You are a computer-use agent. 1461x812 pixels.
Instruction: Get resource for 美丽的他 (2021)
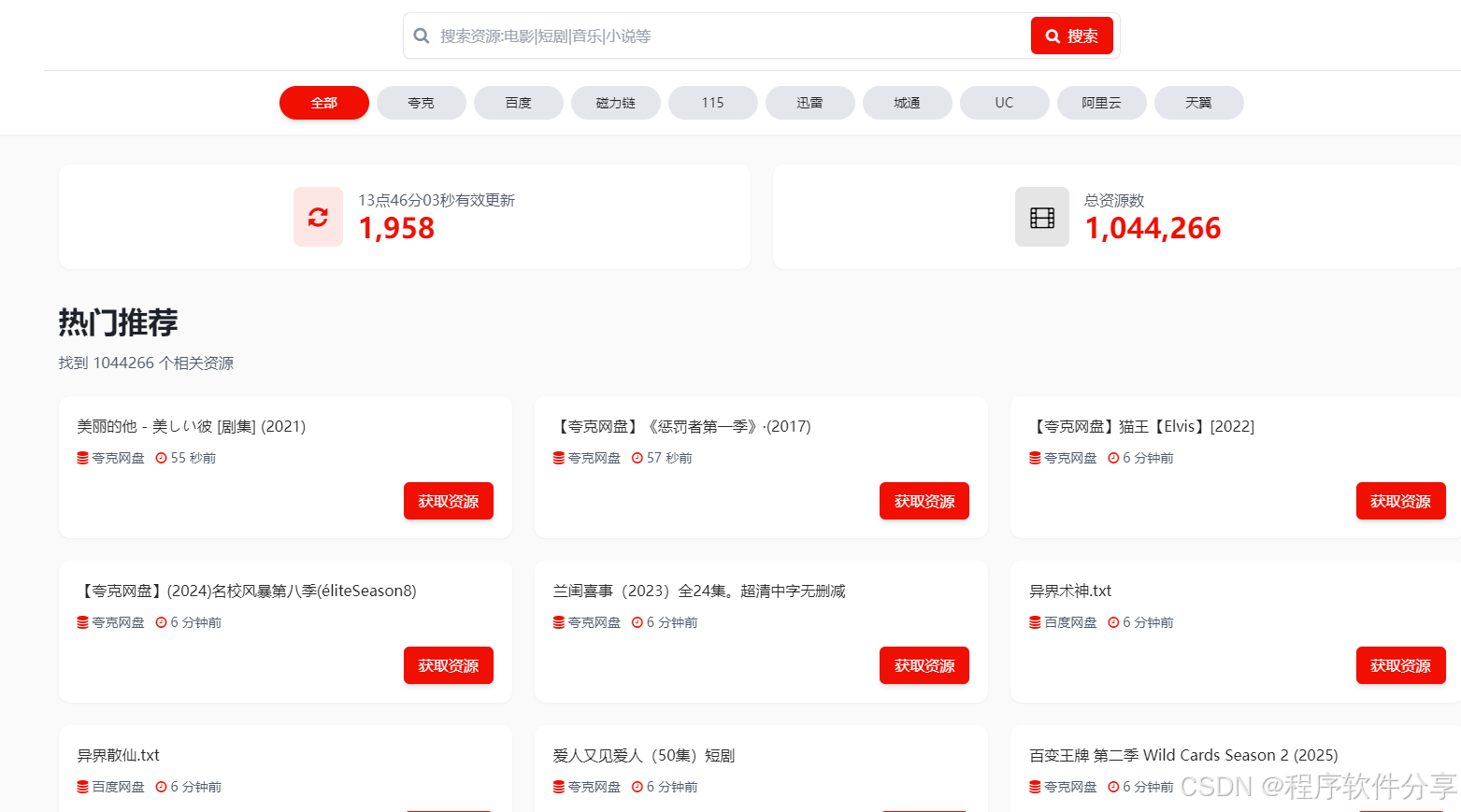449,501
